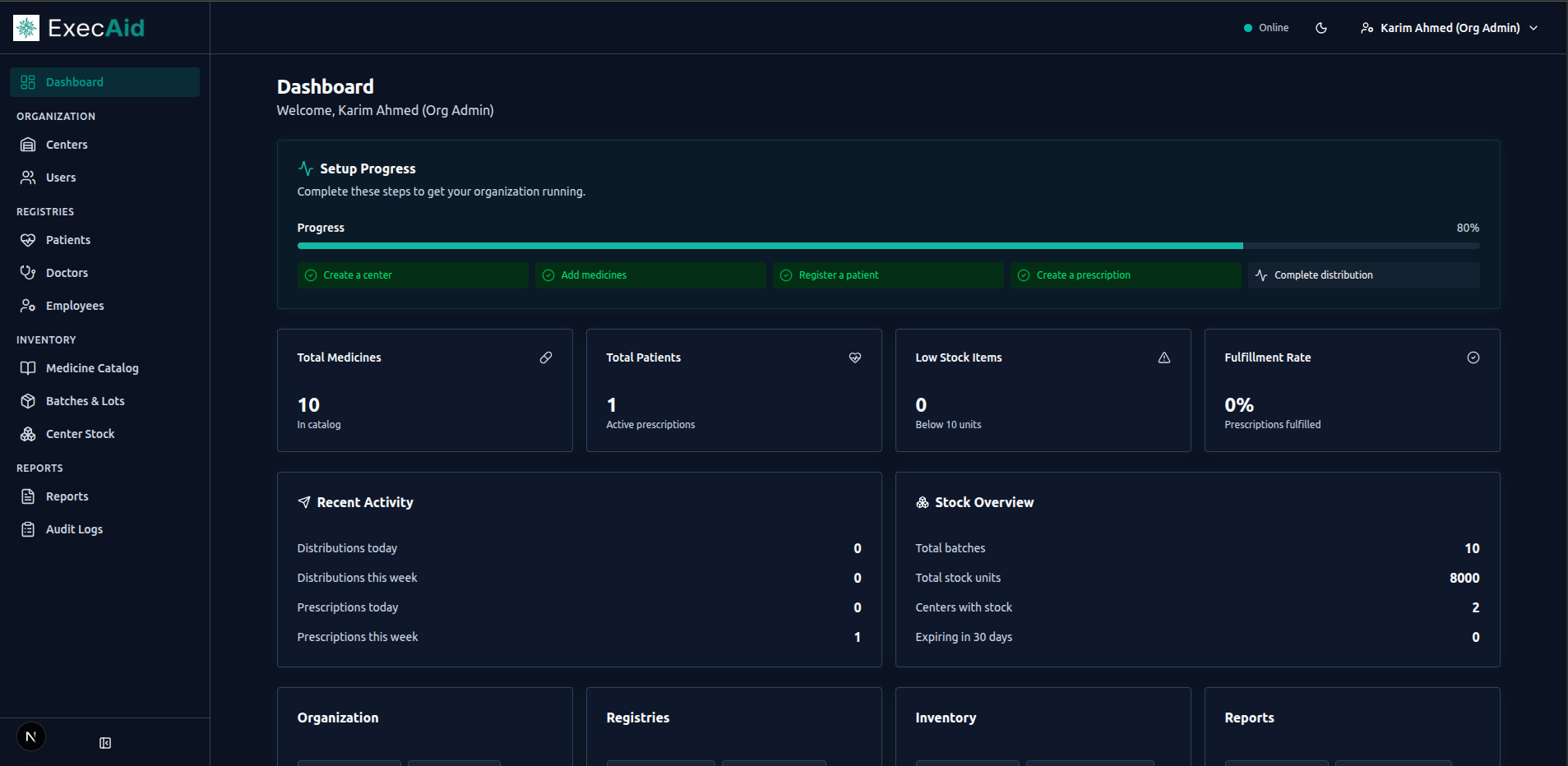Click the Reports document icon
Image resolution: width=1568 pixels, height=766 pixels.
[28, 496]
